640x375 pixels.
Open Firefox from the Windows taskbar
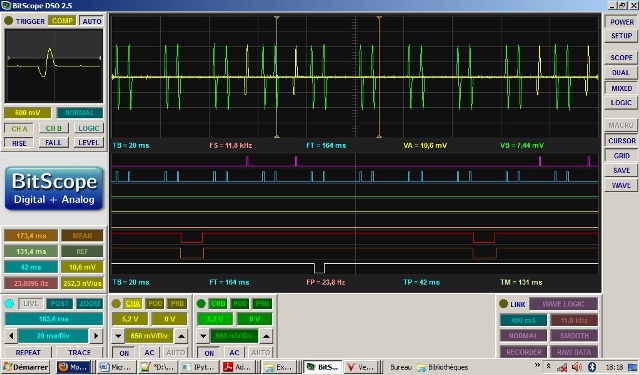(x=73, y=367)
